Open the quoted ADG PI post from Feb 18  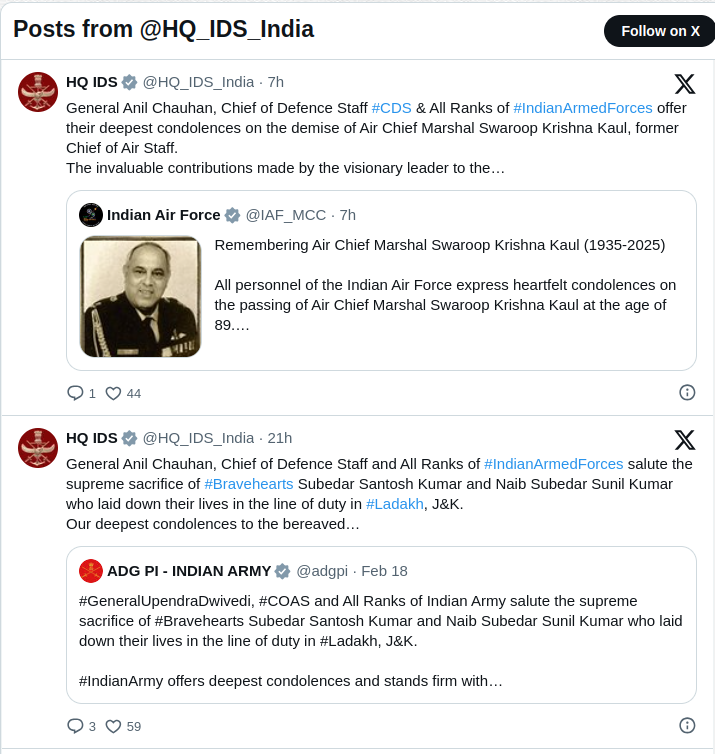381,625
